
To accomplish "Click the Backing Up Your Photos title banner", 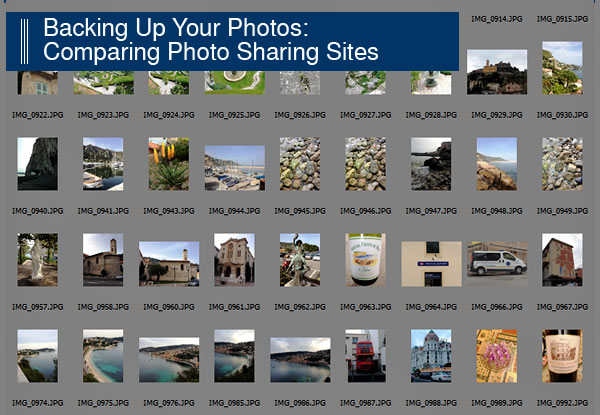I will click(x=232, y=41).
